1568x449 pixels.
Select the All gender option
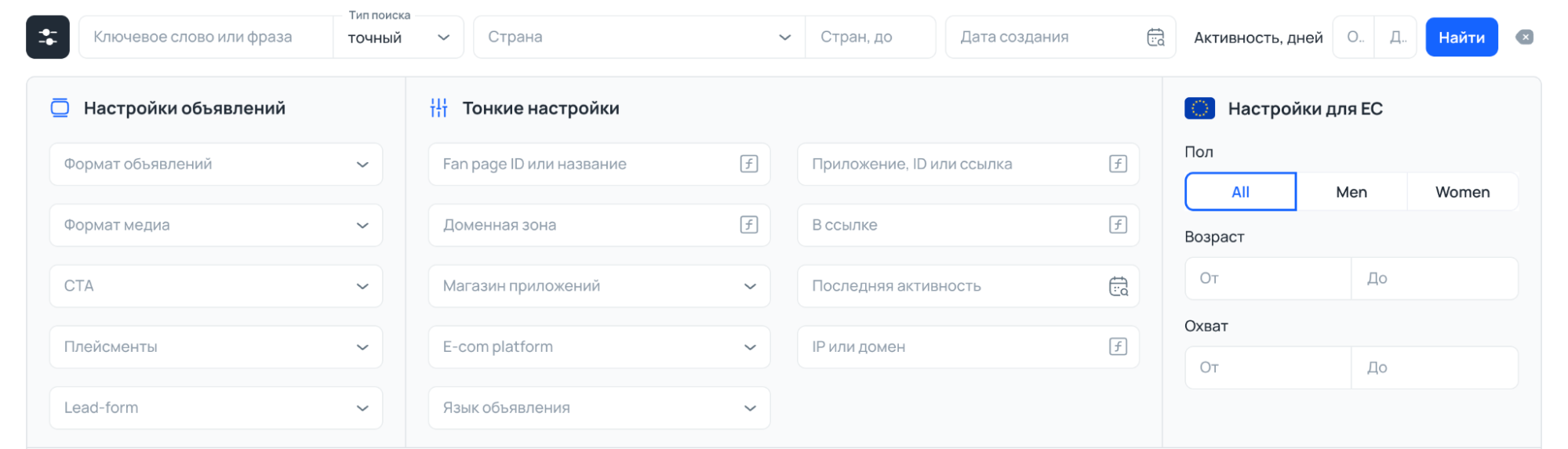pos(1240,192)
